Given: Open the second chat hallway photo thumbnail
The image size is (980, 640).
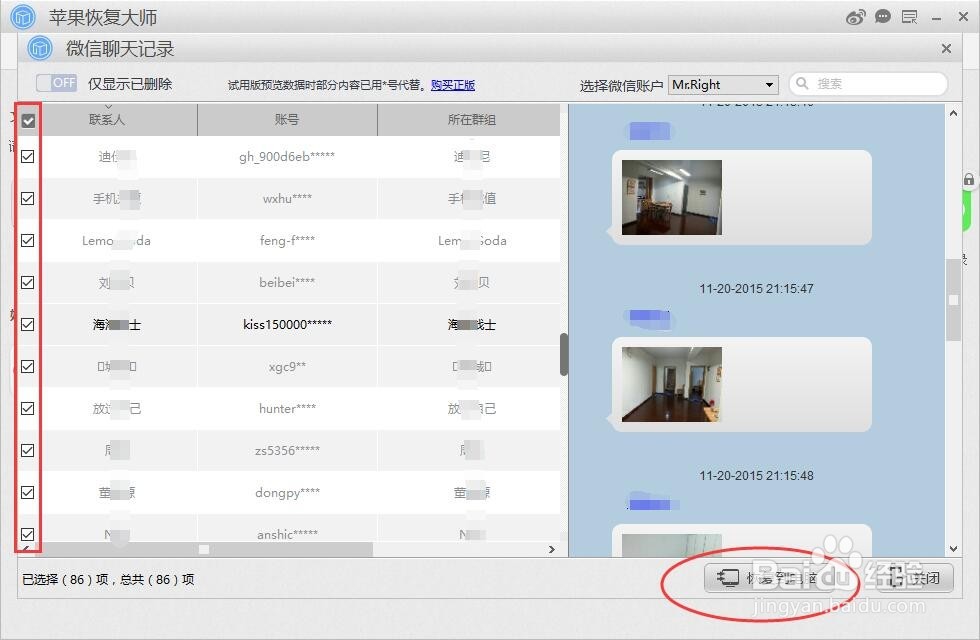Looking at the screenshot, I should pos(672,384).
